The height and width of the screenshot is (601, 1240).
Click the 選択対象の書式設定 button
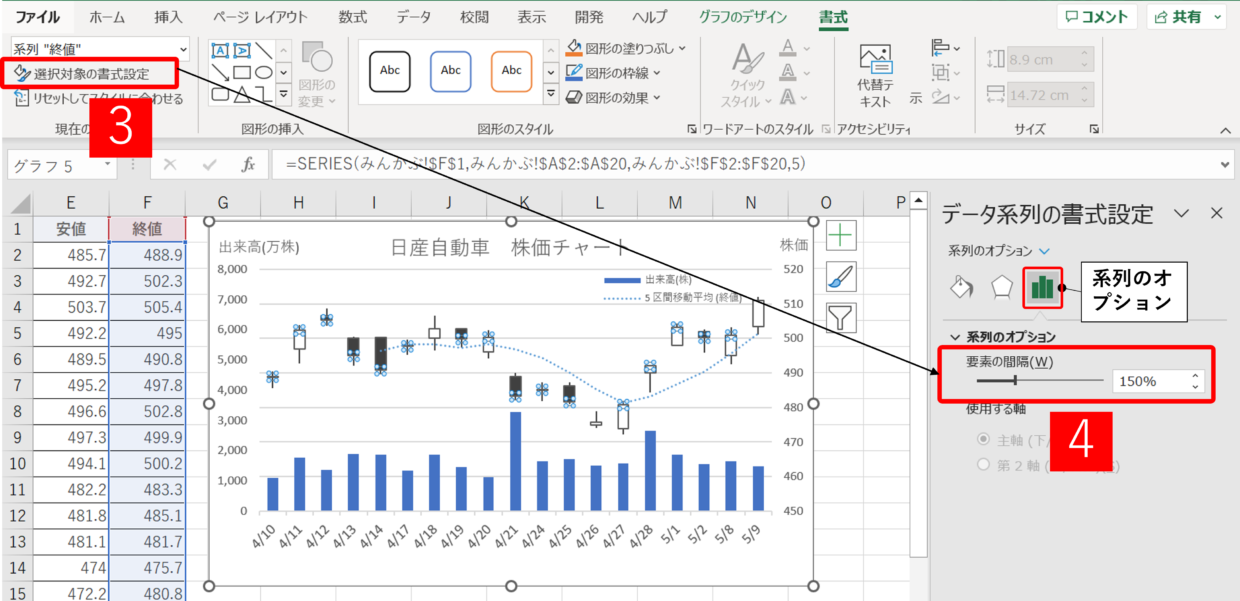click(x=82, y=73)
